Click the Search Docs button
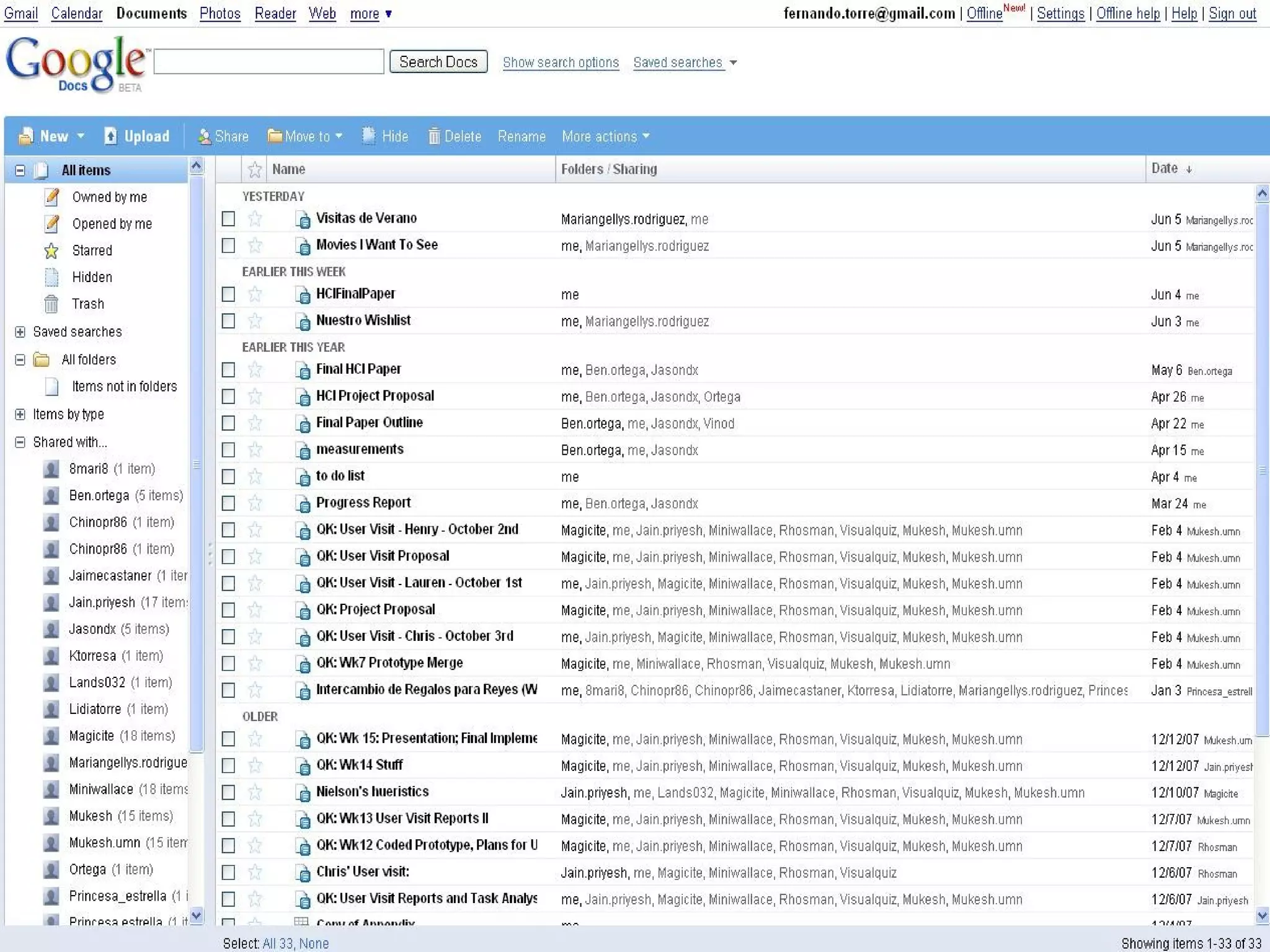The height and width of the screenshot is (952, 1270). 438,62
